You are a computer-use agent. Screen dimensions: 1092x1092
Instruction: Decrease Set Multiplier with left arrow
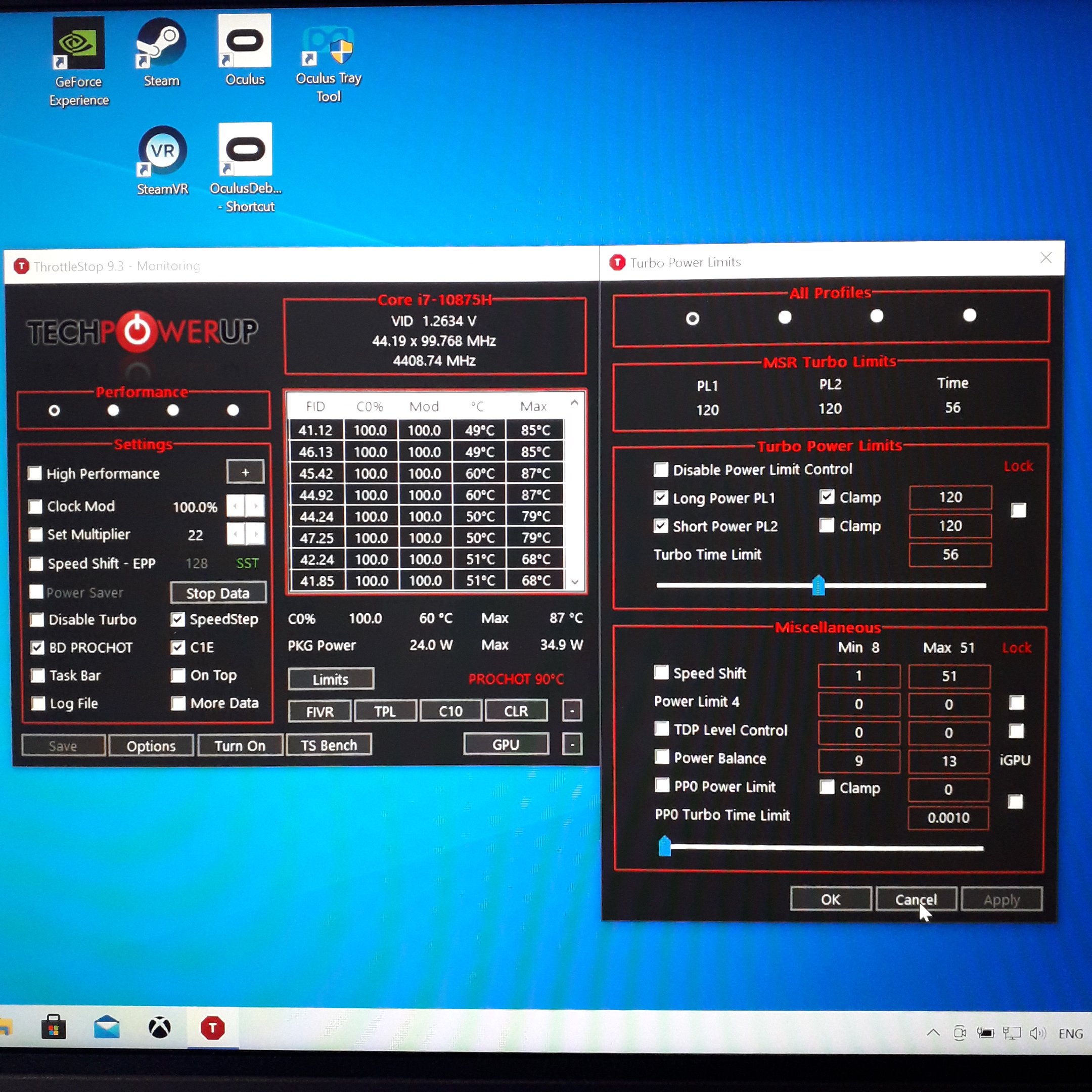coord(236,533)
